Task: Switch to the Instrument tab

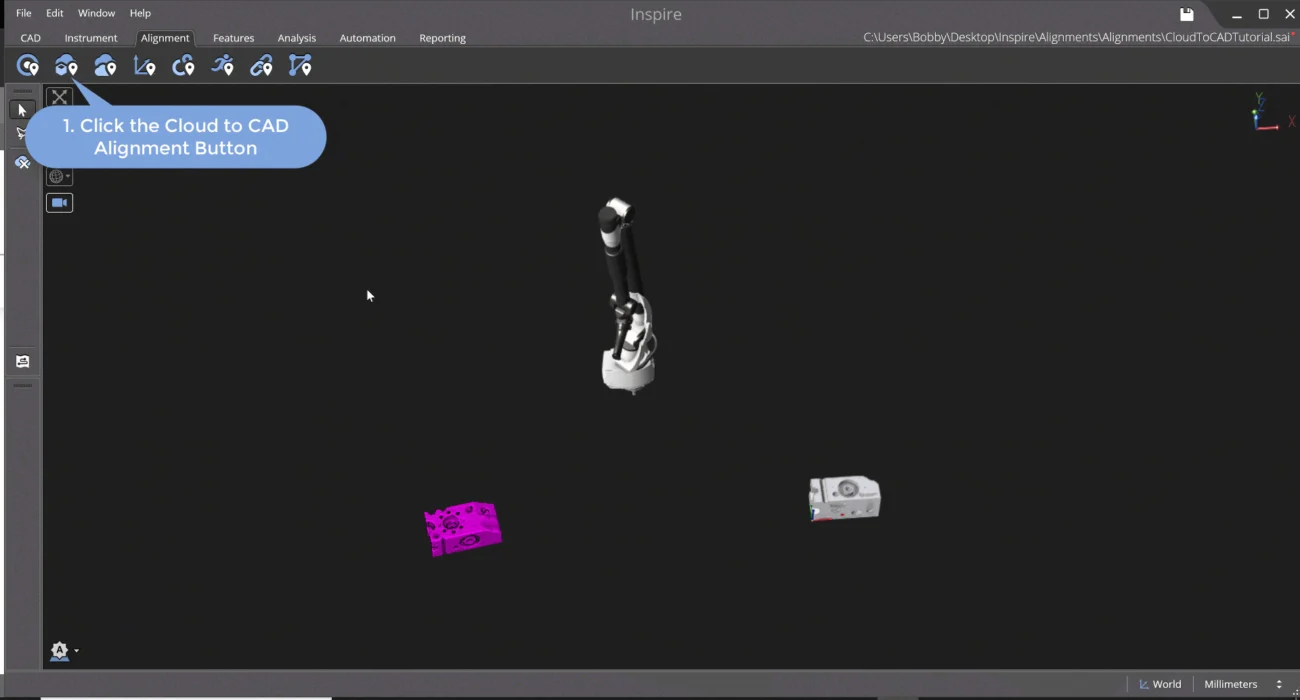Action: point(91,38)
